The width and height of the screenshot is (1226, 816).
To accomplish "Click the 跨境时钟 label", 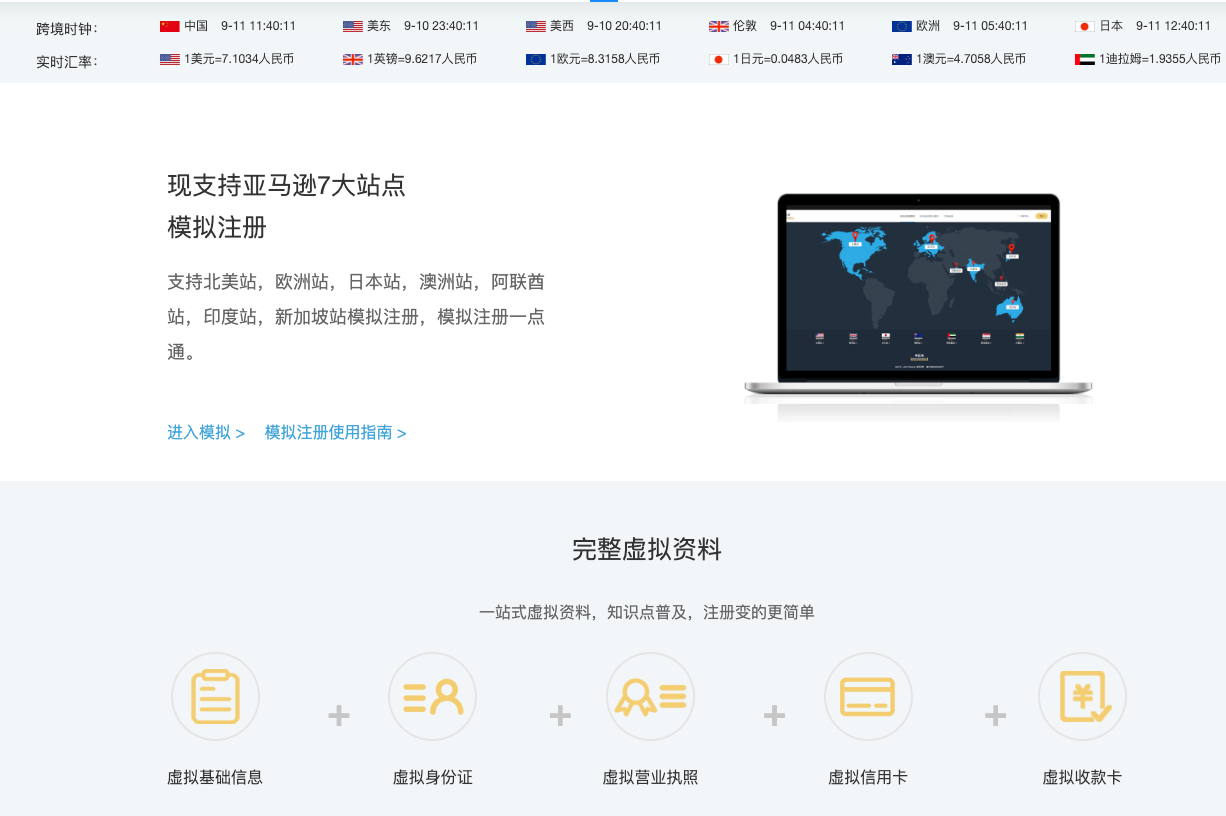I will (x=67, y=29).
